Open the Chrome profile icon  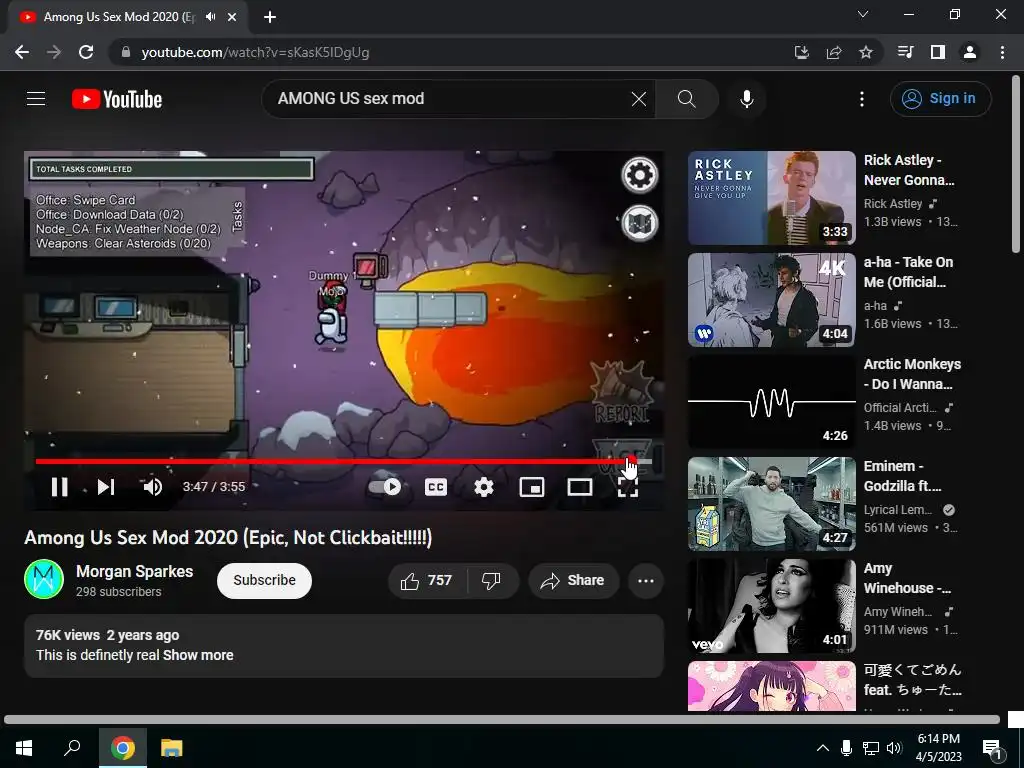970,52
